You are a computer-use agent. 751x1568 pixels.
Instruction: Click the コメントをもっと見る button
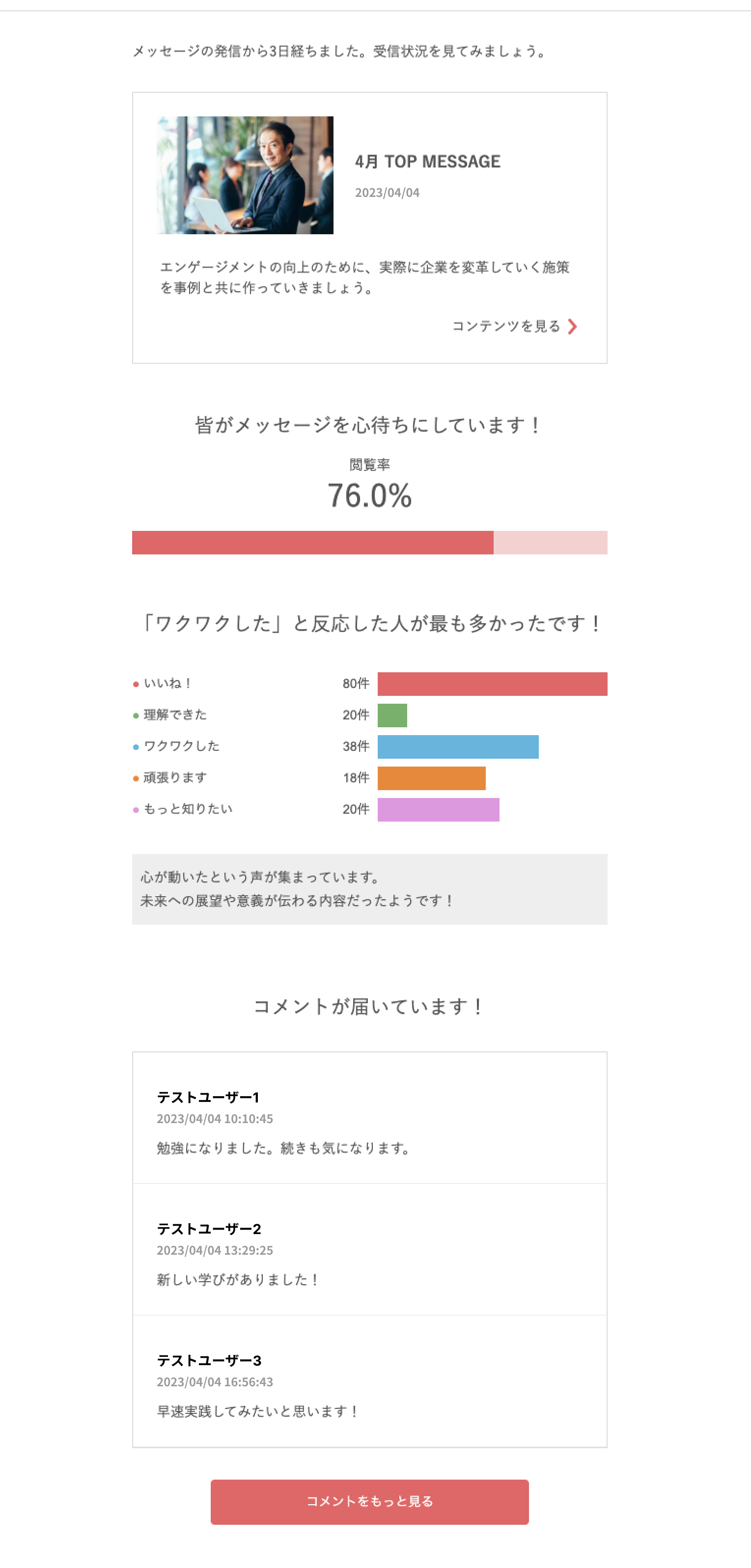click(x=369, y=1502)
